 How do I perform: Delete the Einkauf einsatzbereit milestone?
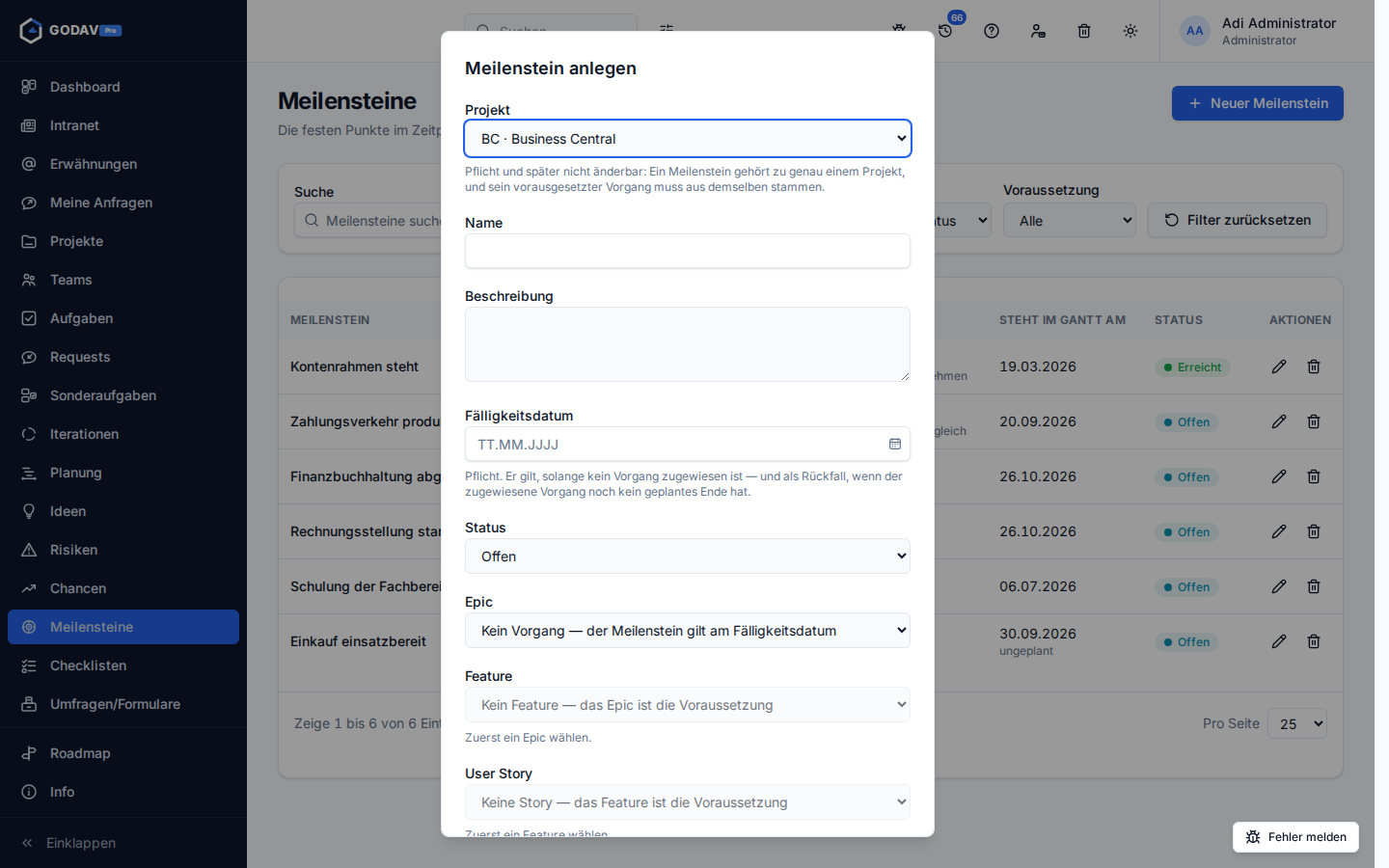point(1314,641)
